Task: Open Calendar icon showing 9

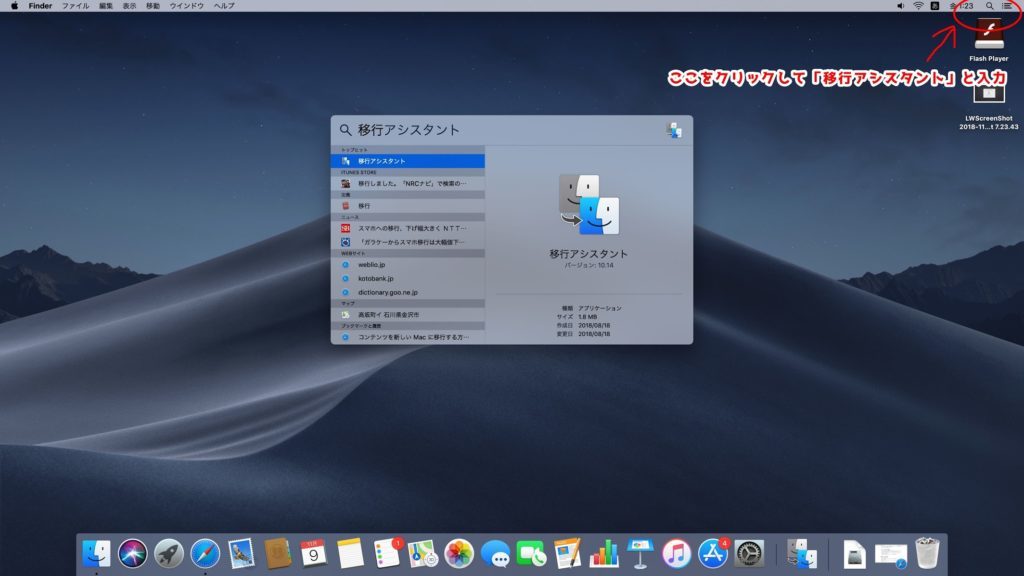Action: (313, 554)
